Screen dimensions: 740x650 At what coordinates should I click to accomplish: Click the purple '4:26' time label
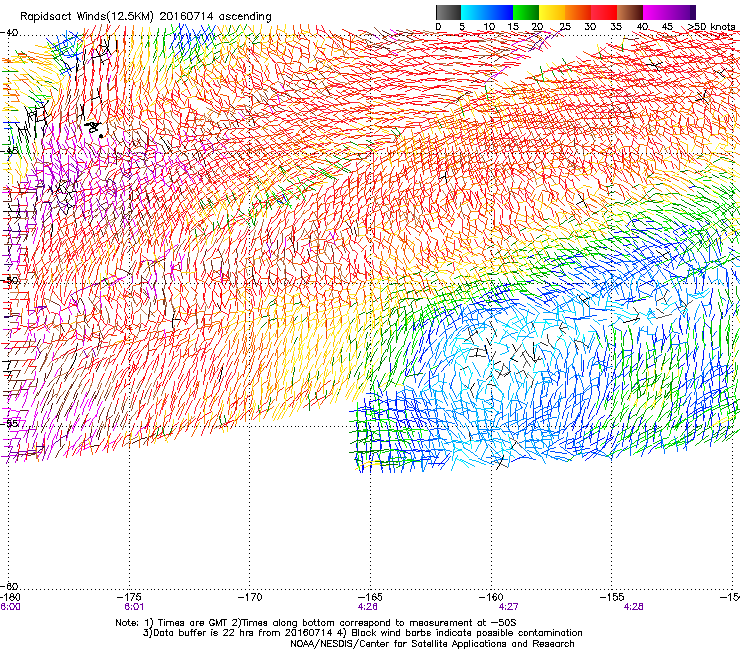(368, 607)
